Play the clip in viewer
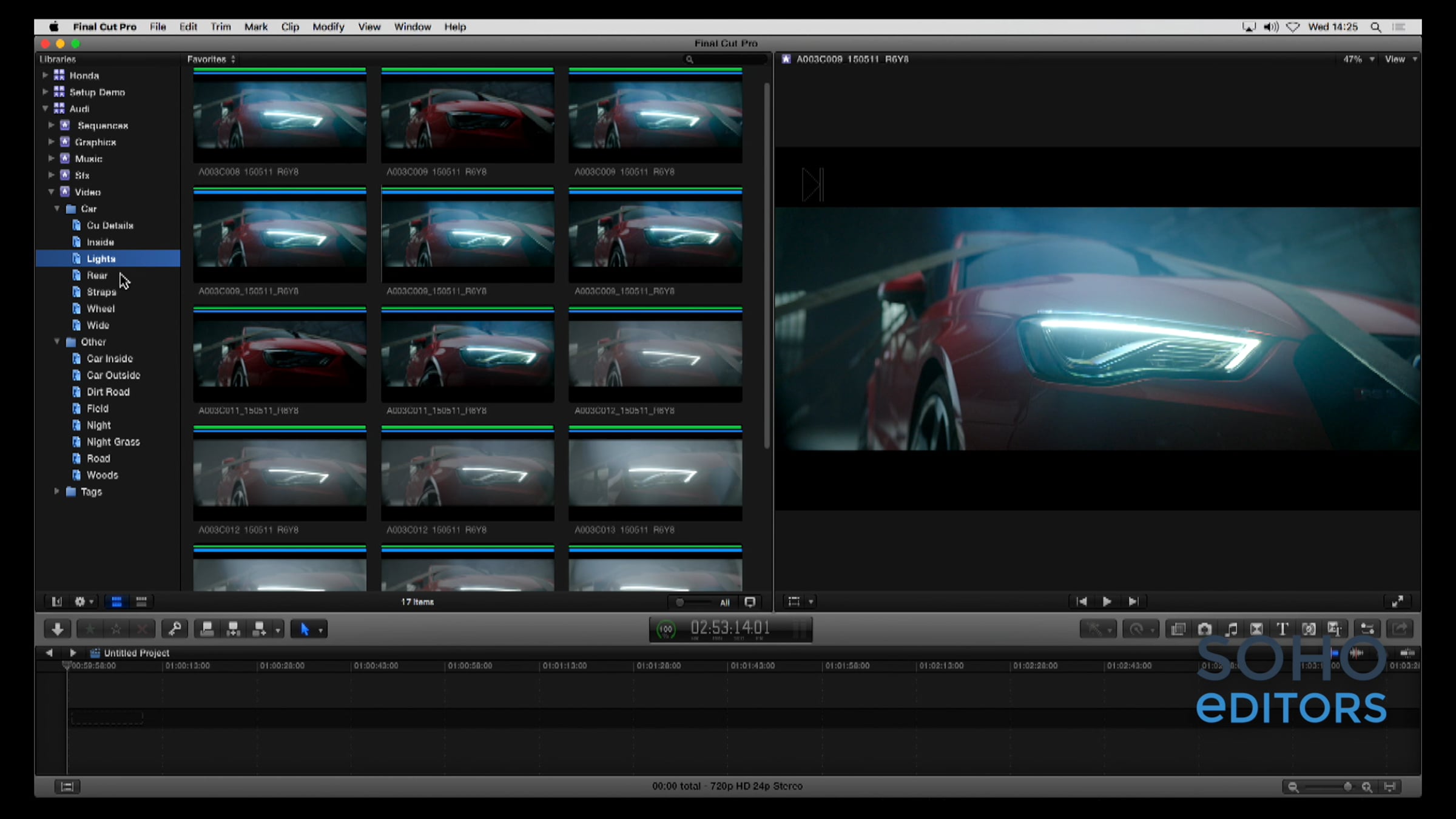This screenshot has height=819, width=1456. click(1107, 601)
